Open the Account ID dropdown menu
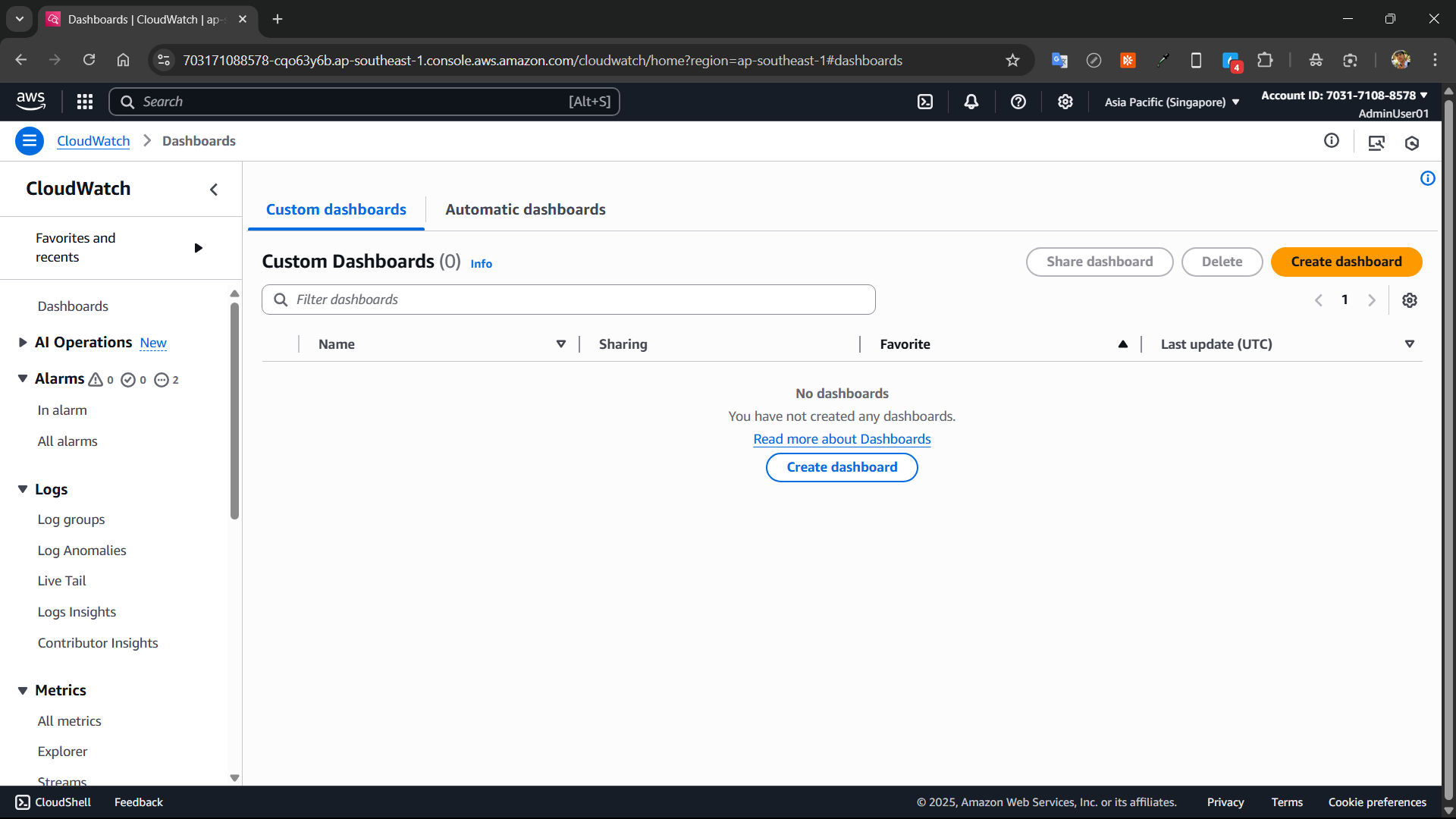 click(x=1345, y=96)
